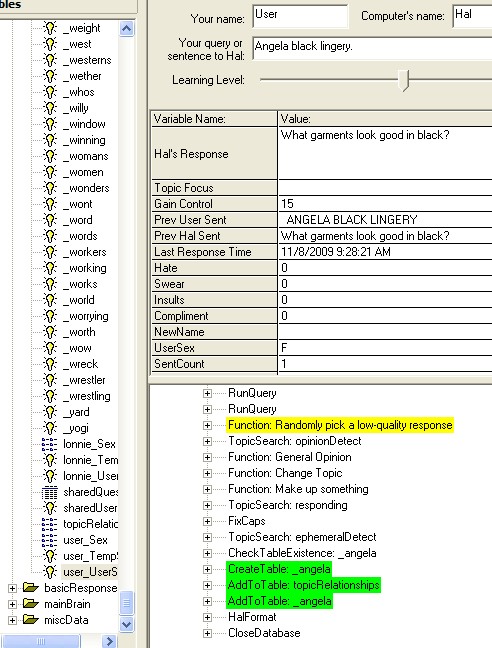Select Function: Make up something step
492x648 pixels.
coord(298,489)
